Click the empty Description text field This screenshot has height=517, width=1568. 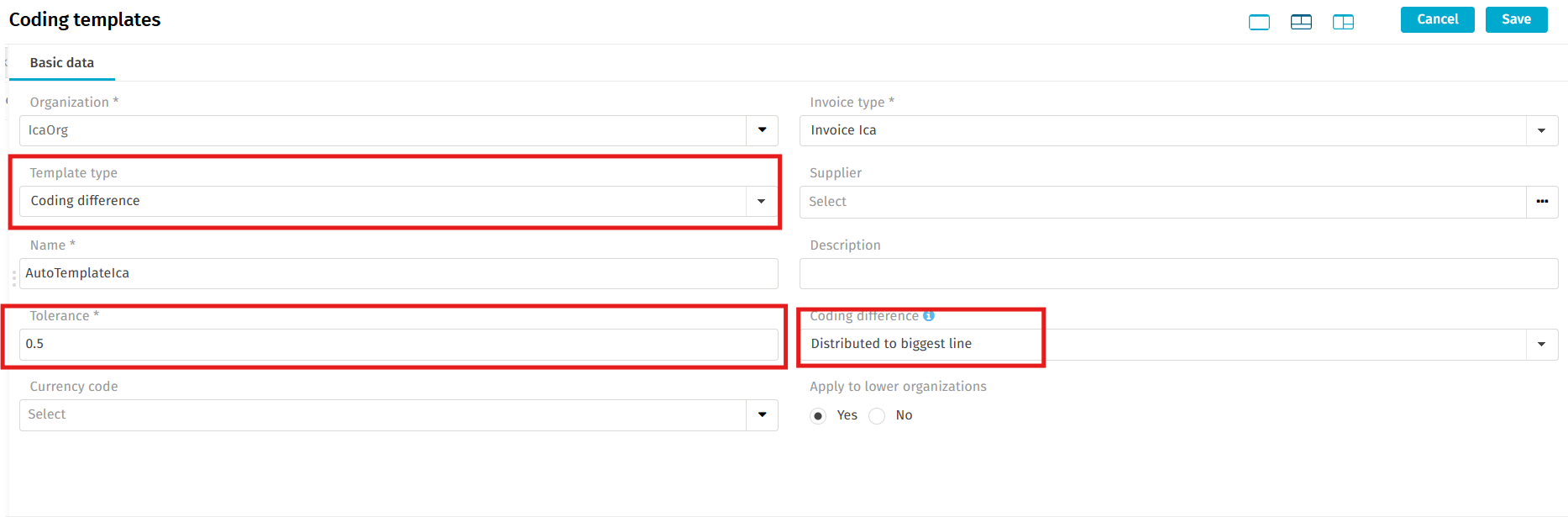[x=1177, y=274]
